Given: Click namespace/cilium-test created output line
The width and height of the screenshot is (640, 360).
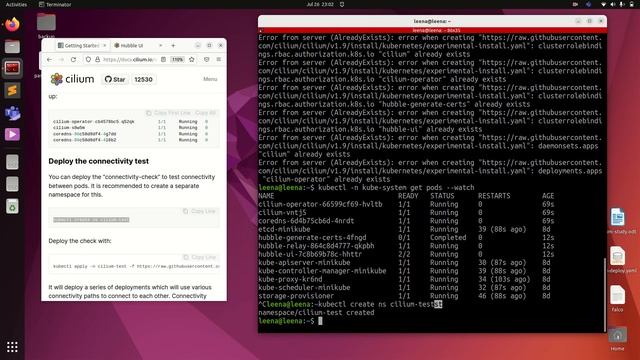Looking at the screenshot, I should click(316, 313).
